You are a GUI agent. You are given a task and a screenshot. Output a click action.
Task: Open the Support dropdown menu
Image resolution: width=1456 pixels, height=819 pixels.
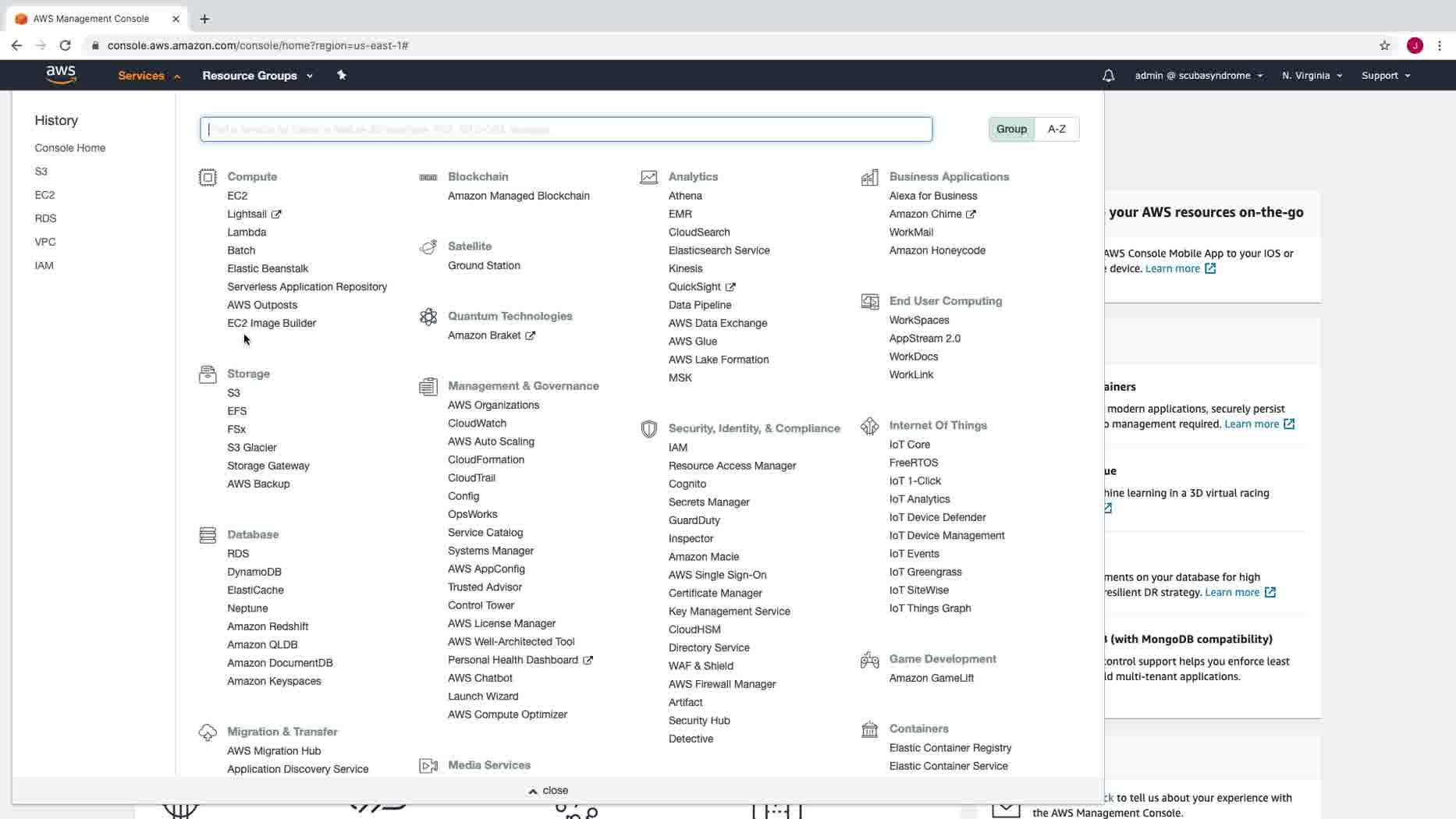pos(1386,76)
